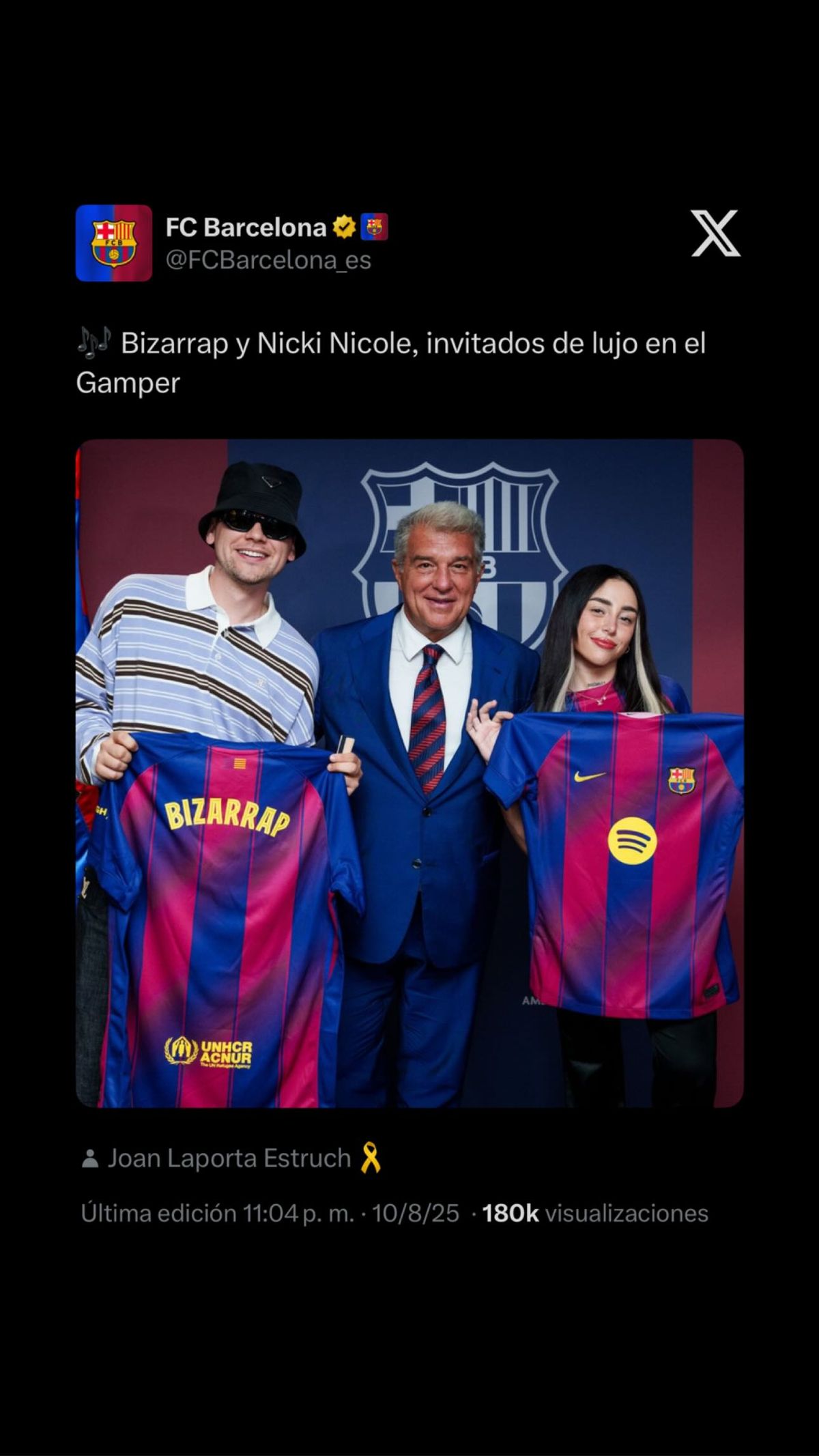Open the FC Barcelona display name
Viewport: 819px width, 1456px height.
coord(246,227)
